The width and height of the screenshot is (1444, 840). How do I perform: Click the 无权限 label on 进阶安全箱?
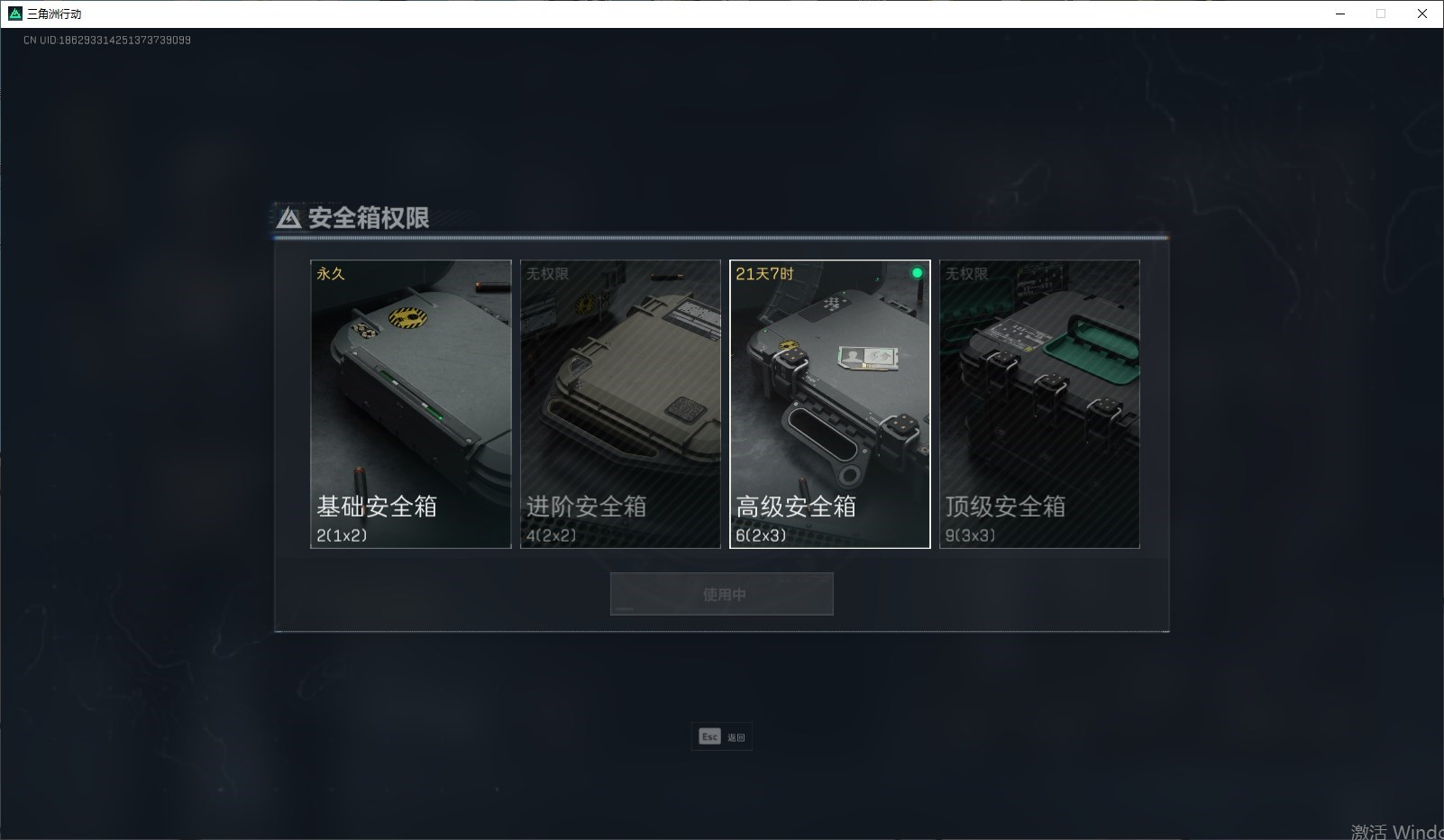tap(547, 274)
